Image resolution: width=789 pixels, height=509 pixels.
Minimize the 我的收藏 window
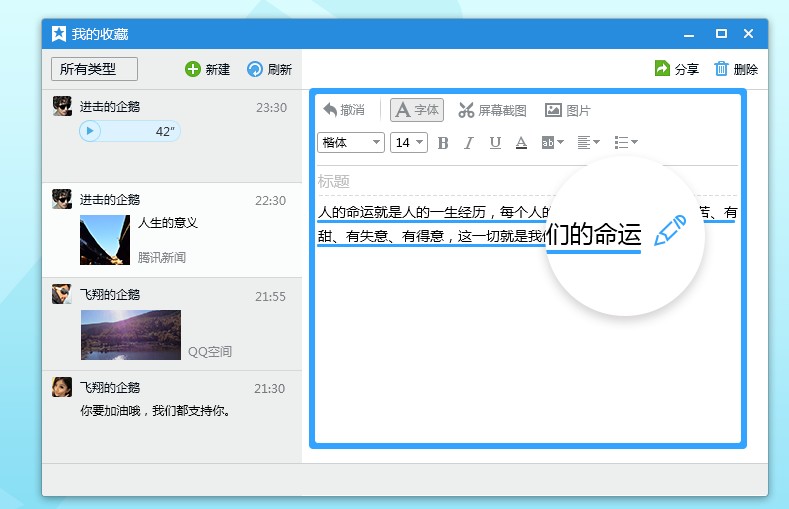pos(689,34)
